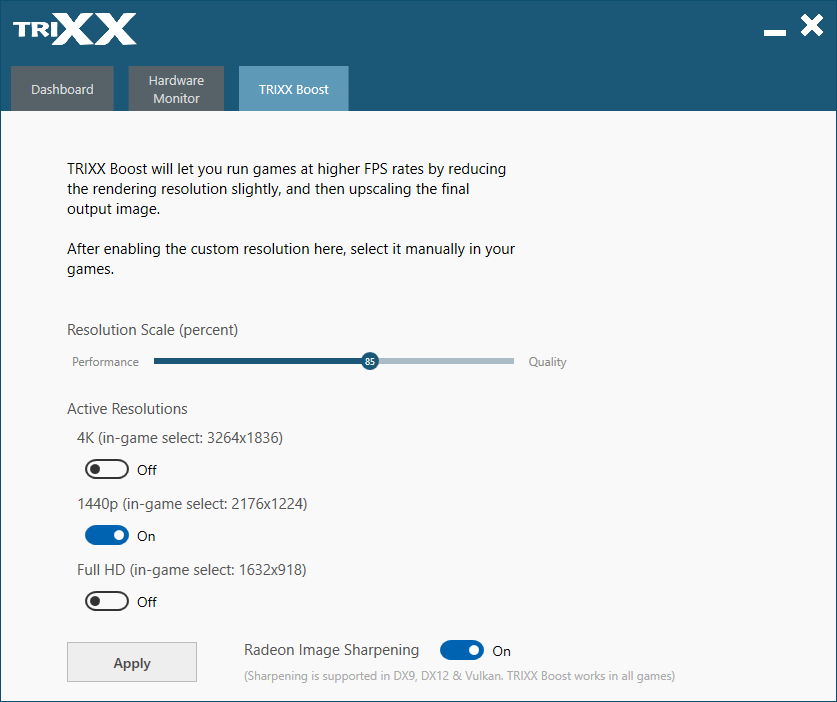Switch to Hardware Monitor tab
Viewport: 837px width, 702px height.
point(176,89)
